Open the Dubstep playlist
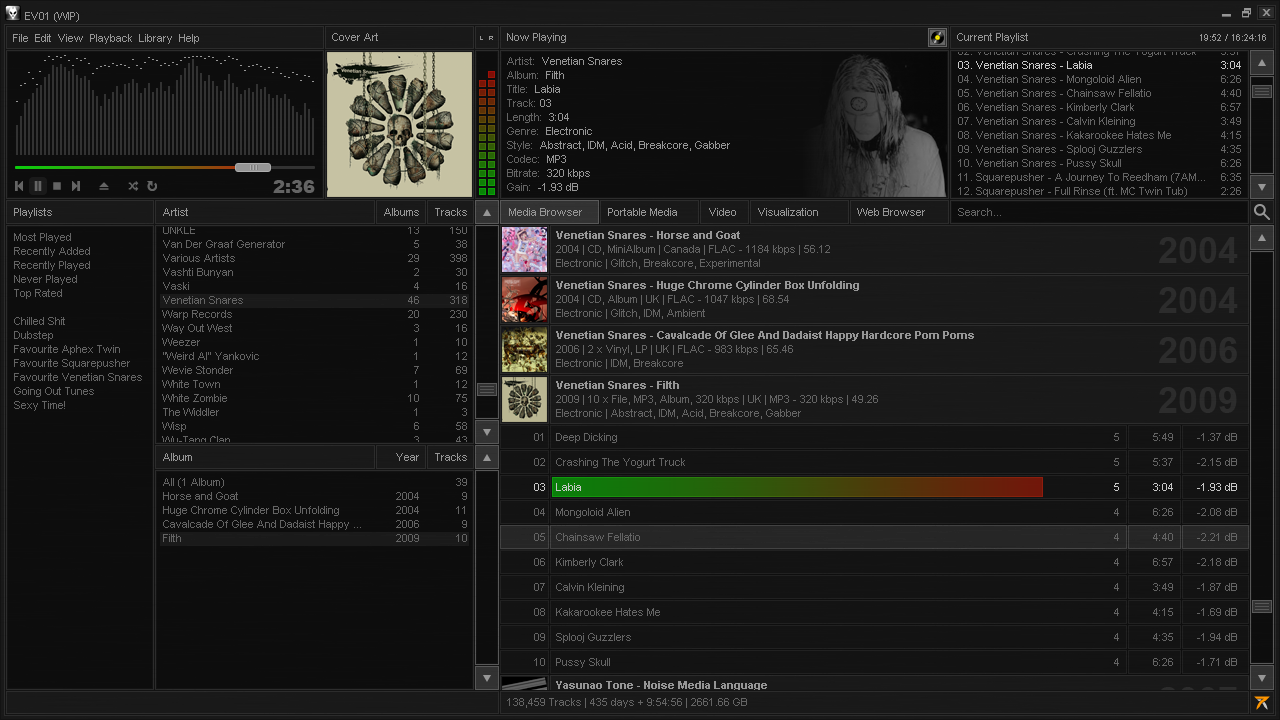The height and width of the screenshot is (720, 1280). pyautogui.click(x=33, y=335)
